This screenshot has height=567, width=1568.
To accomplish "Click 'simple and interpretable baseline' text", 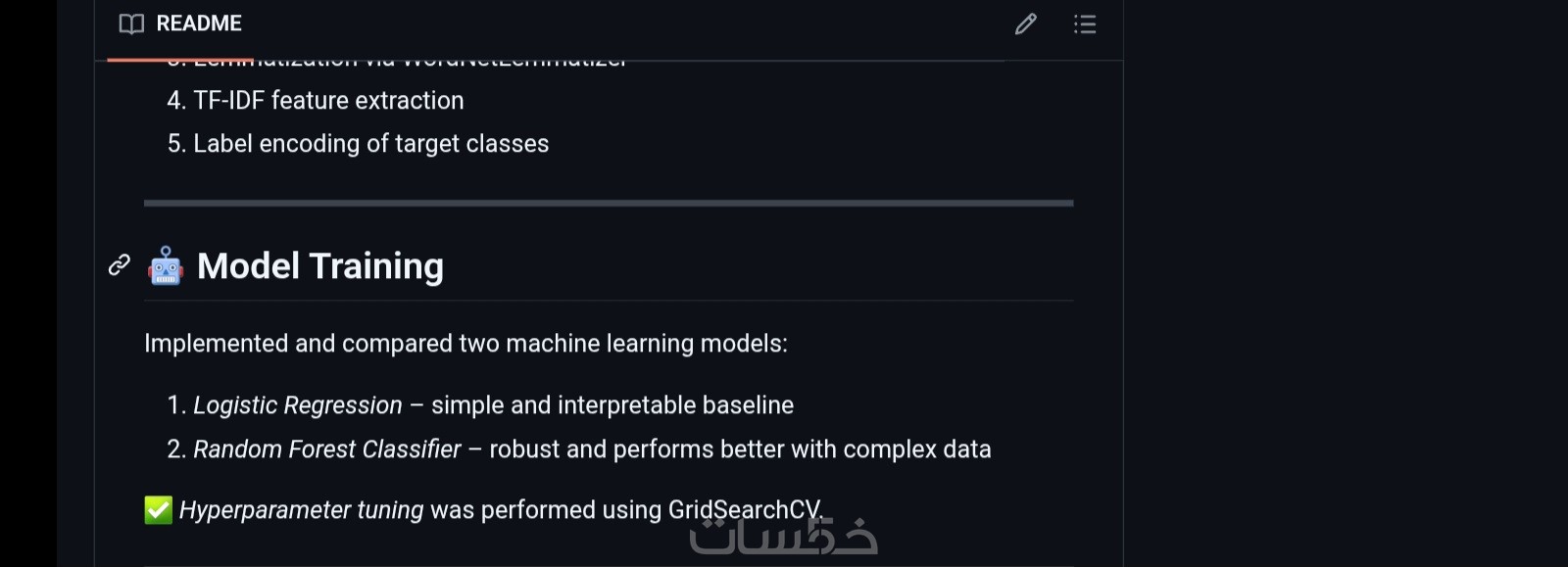I will point(612,405).
